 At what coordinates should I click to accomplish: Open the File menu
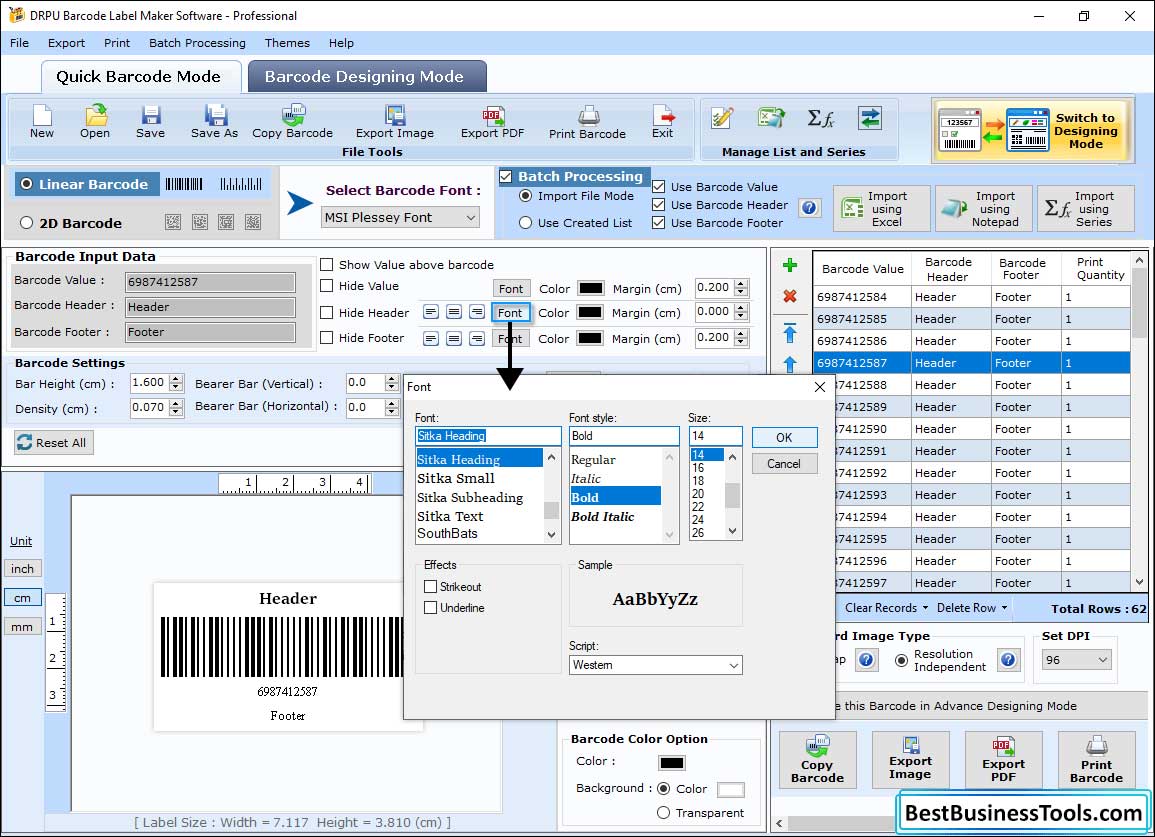(19, 43)
